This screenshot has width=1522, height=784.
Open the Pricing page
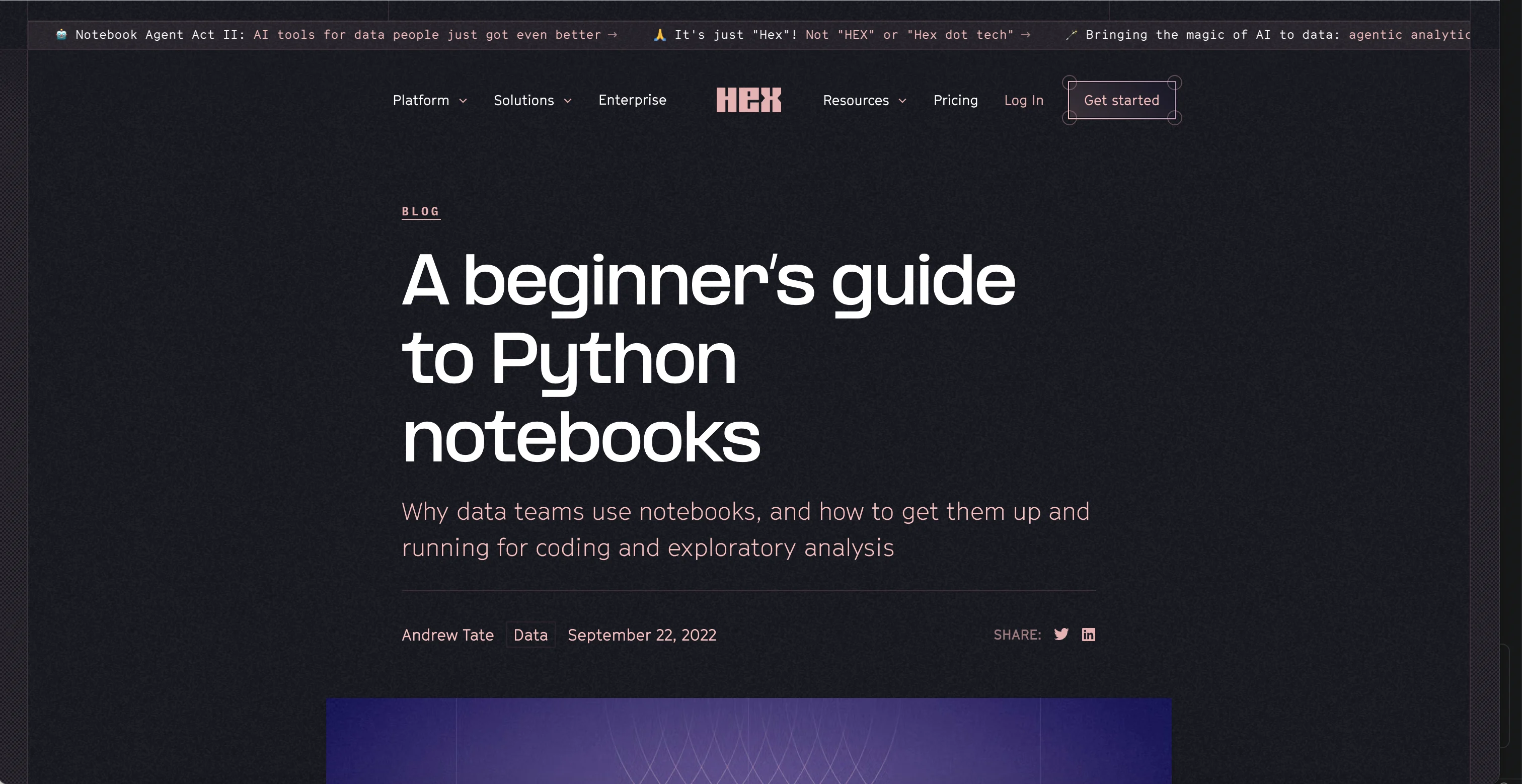tap(955, 101)
